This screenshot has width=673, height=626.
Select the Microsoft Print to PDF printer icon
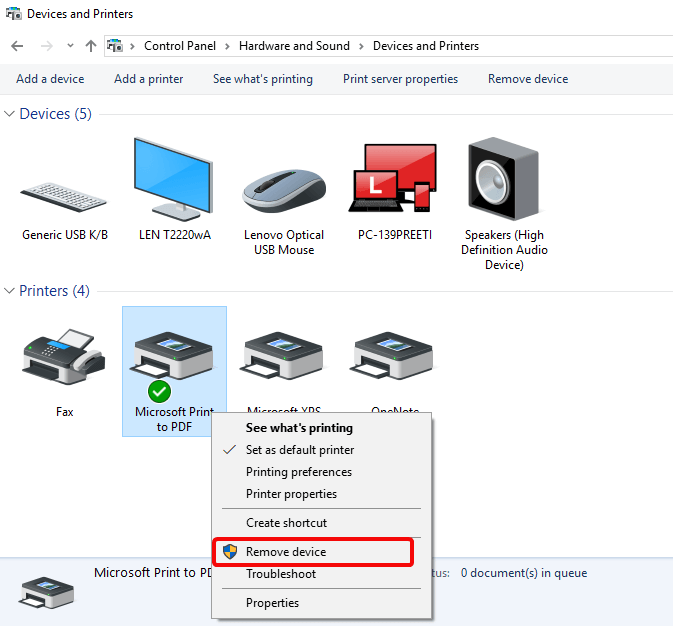point(173,356)
